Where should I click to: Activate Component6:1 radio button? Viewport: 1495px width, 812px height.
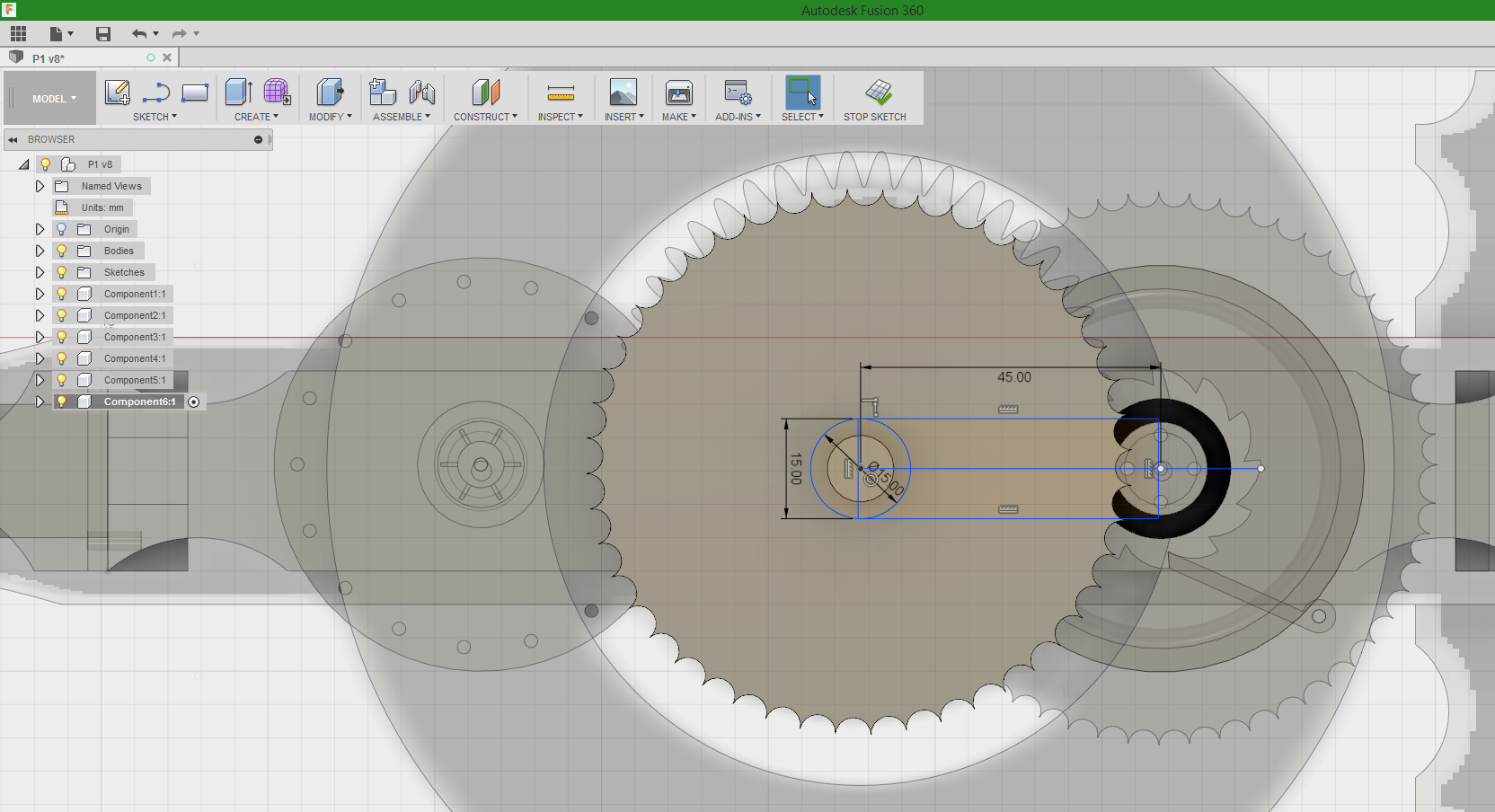193,402
